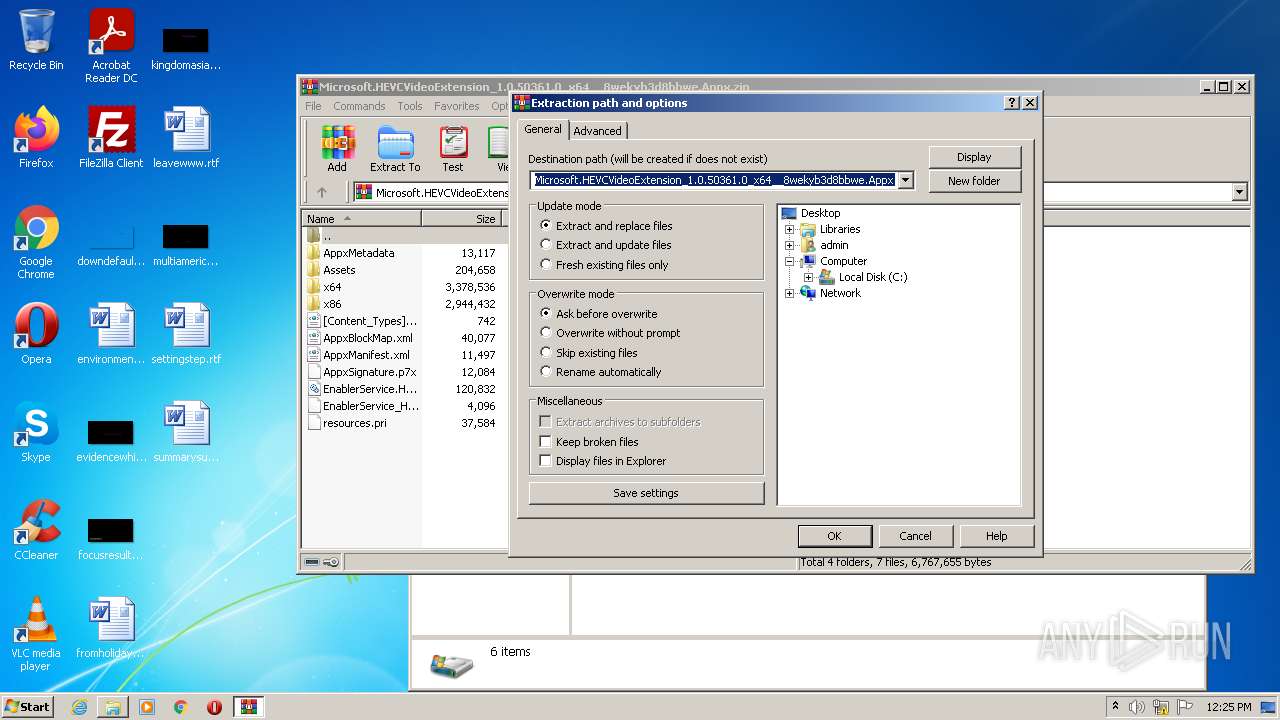Click Internet Explorer icon in taskbar
This screenshot has height=720, width=1280.
(x=80, y=707)
